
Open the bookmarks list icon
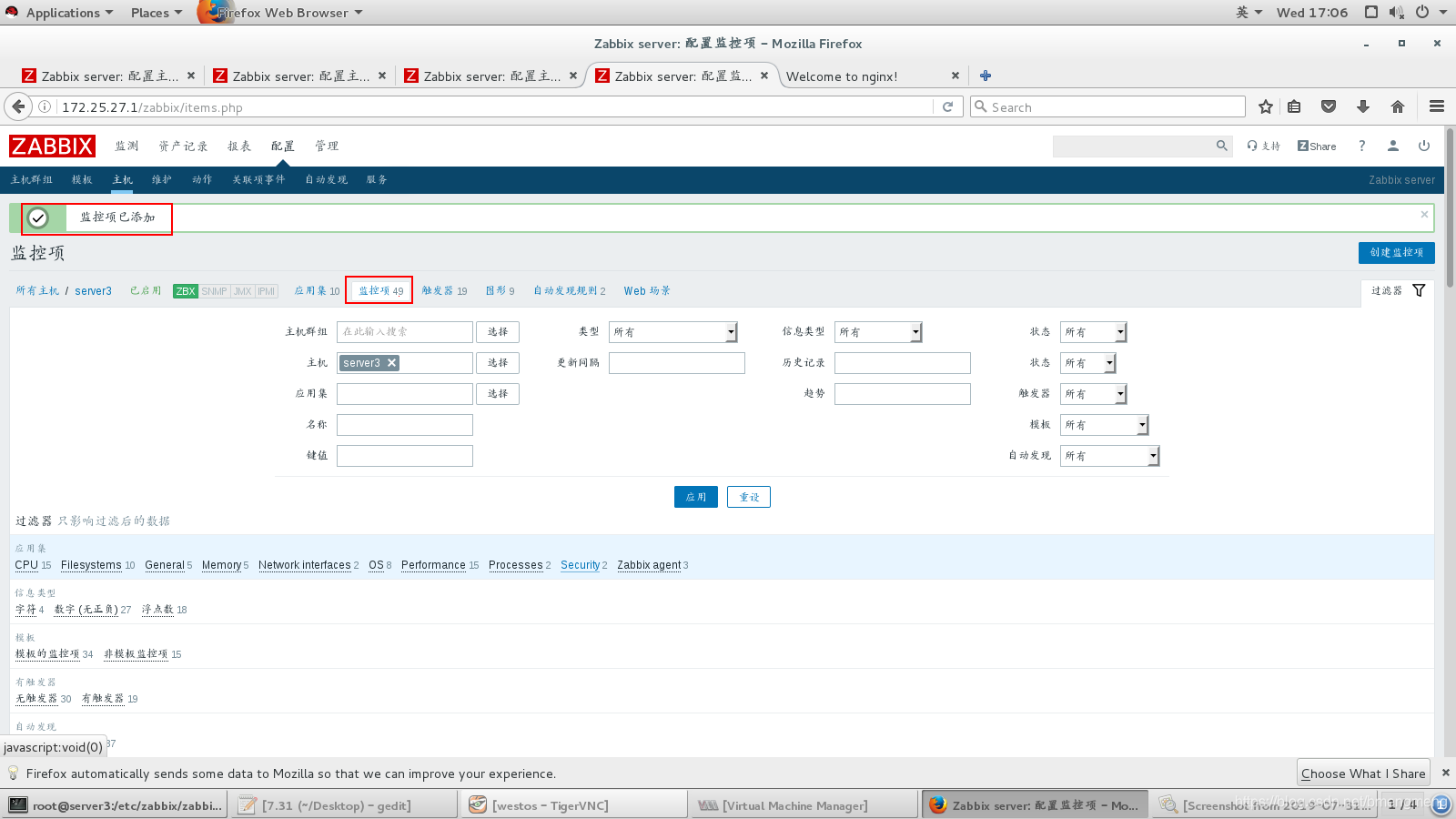pos(1294,106)
